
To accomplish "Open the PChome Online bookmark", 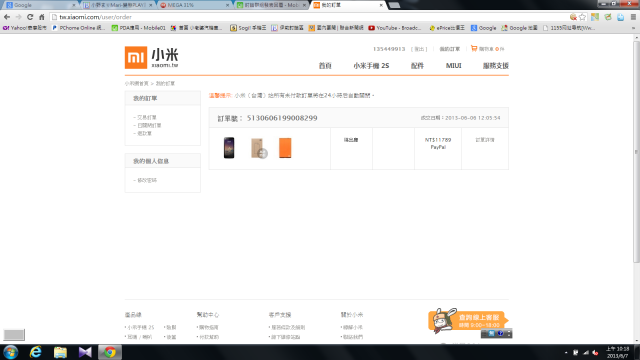I will (x=79, y=28).
